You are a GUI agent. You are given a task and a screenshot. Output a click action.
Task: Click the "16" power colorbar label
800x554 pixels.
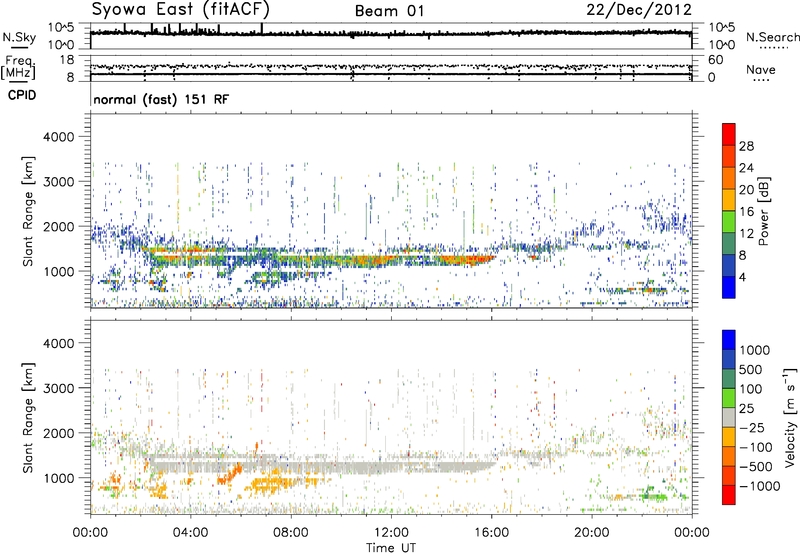pos(746,212)
